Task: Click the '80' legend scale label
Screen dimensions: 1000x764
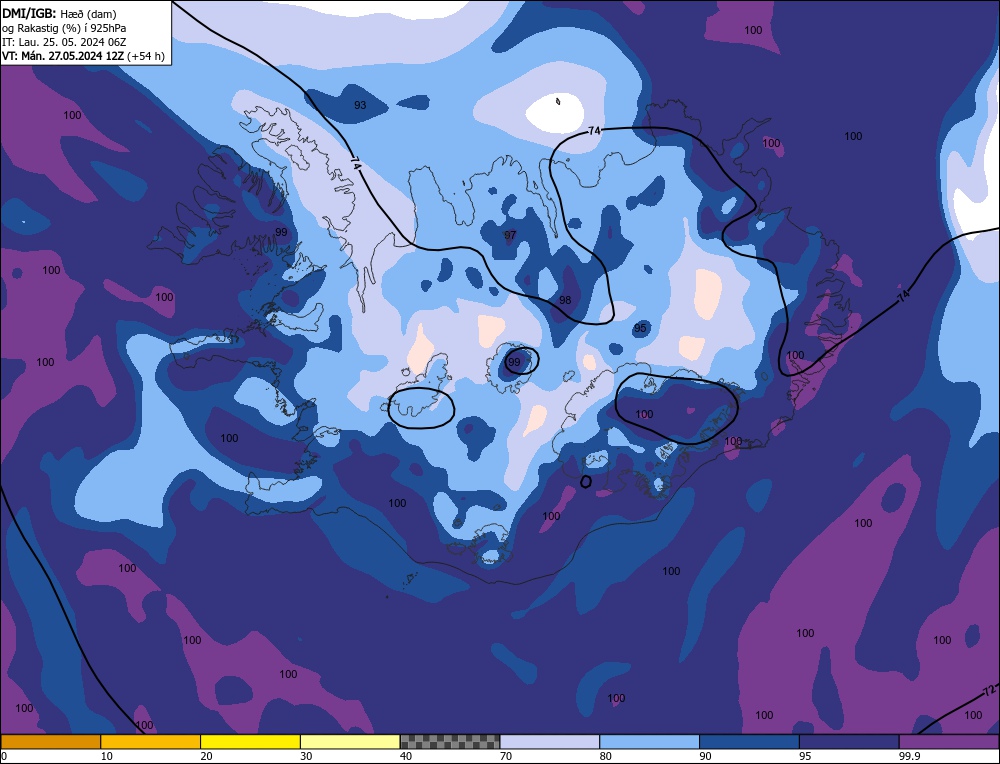Action: (x=606, y=756)
